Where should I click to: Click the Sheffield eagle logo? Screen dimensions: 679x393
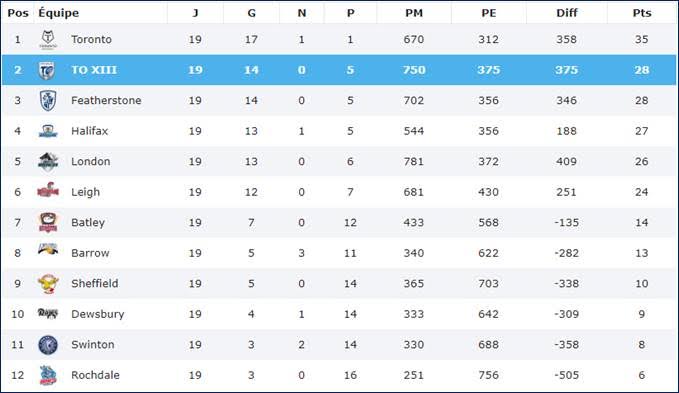point(48,283)
